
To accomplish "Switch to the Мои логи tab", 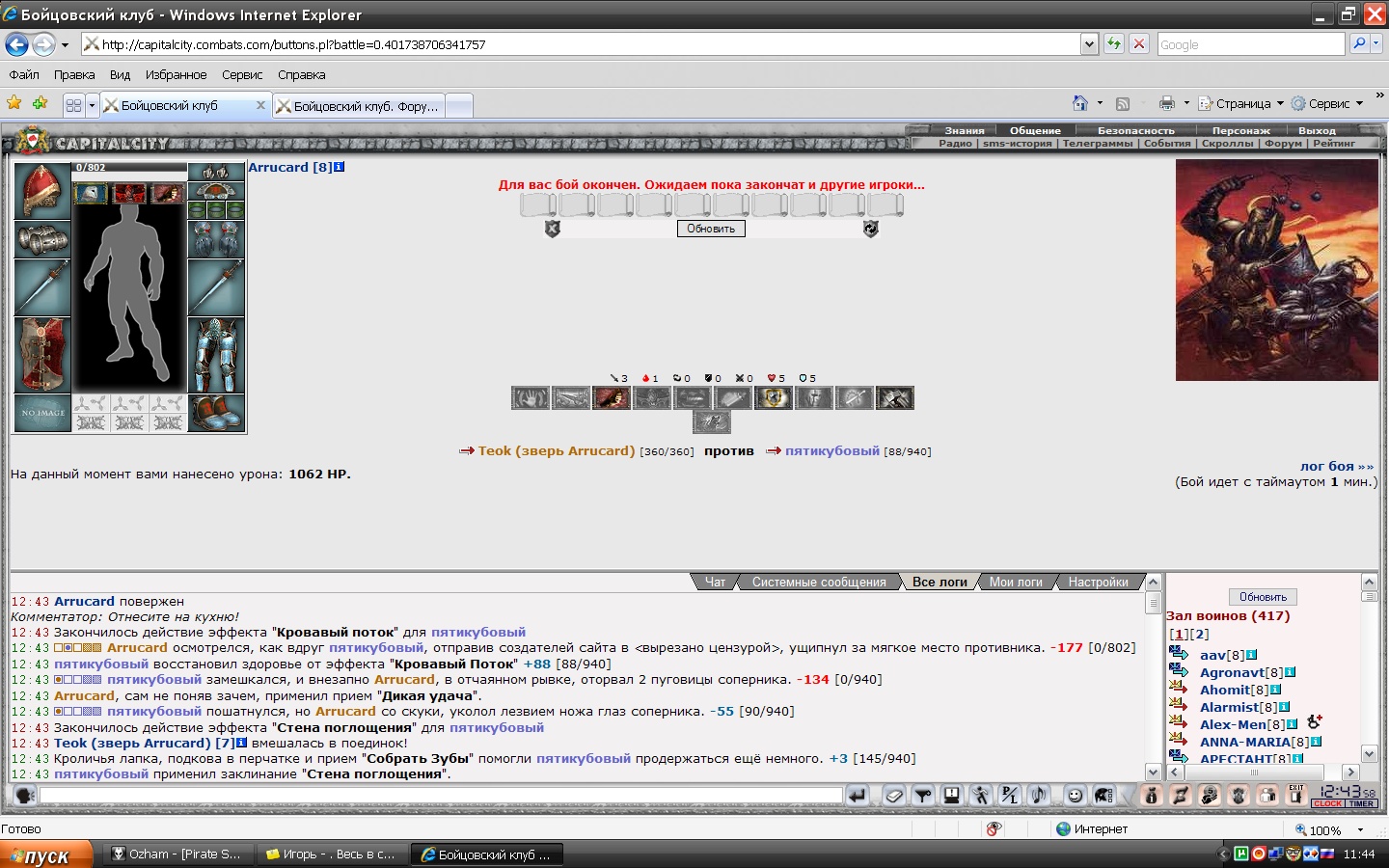I will 1016,582.
